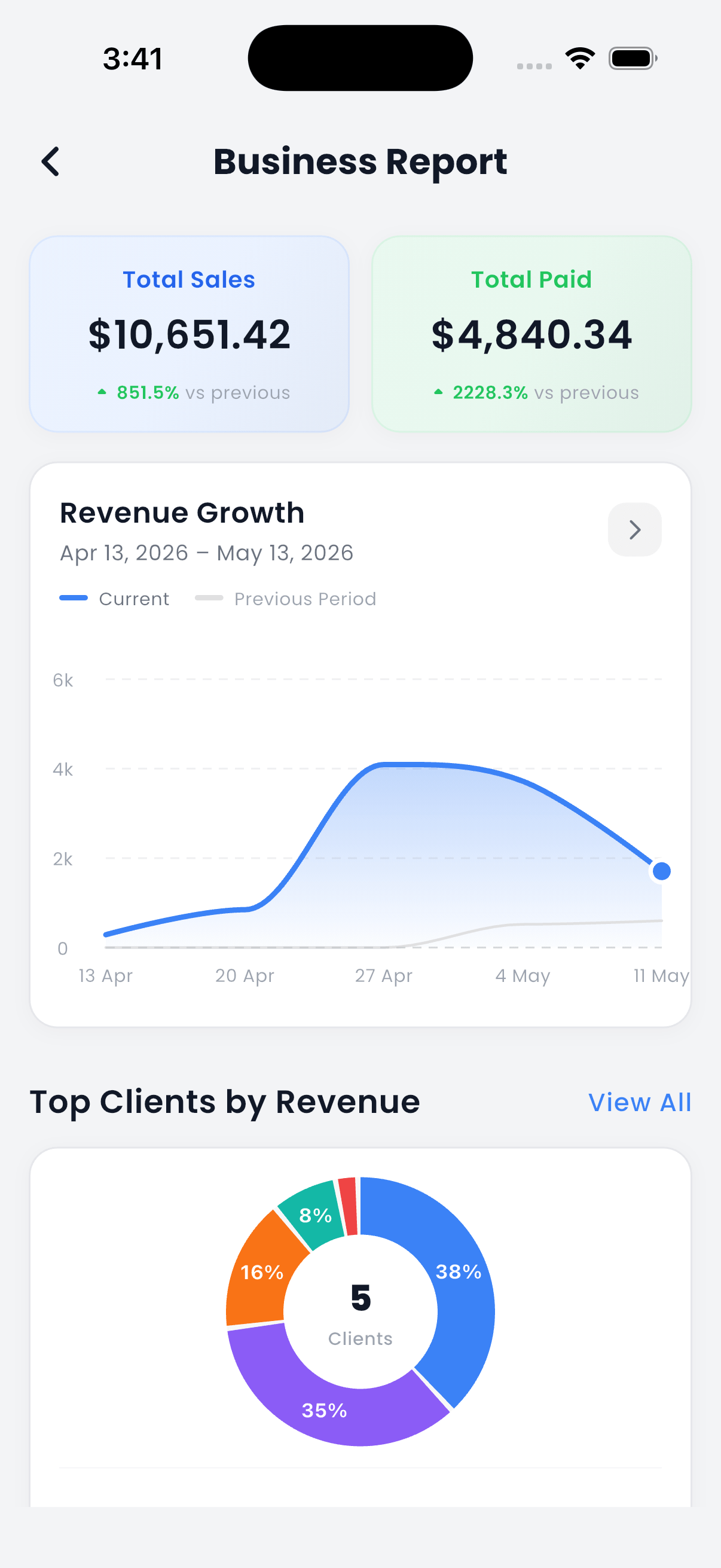Viewport: 721px width, 1568px height.
Task: Open the Total Sales card
Action: (190, 334)
